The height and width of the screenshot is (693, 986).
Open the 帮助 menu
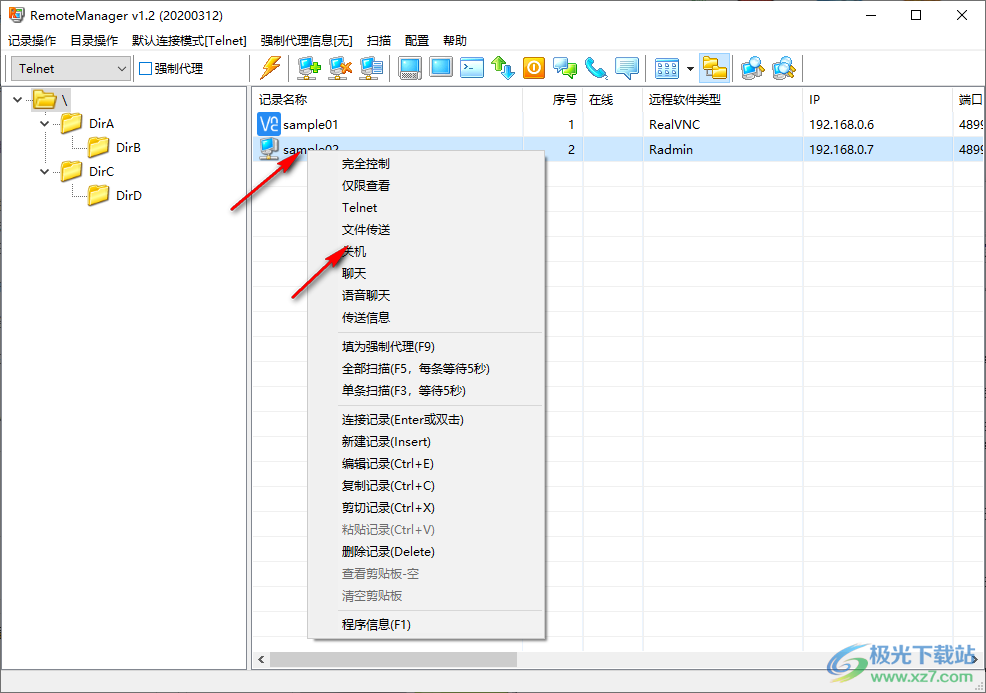(455, 40)
